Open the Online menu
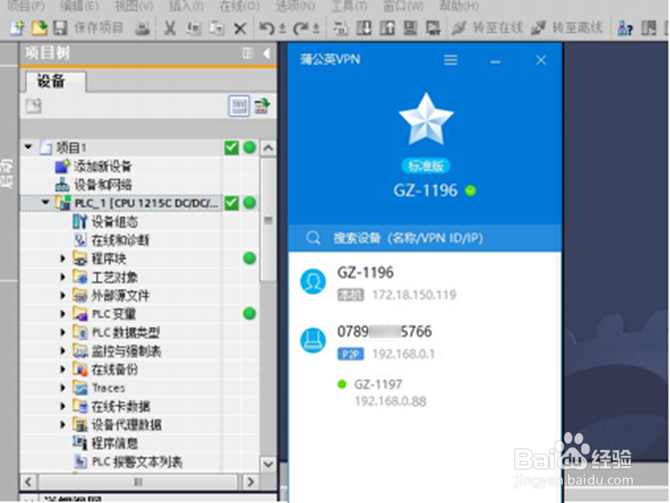The width and height of the screenshot is (670, 503). [239, 6]
